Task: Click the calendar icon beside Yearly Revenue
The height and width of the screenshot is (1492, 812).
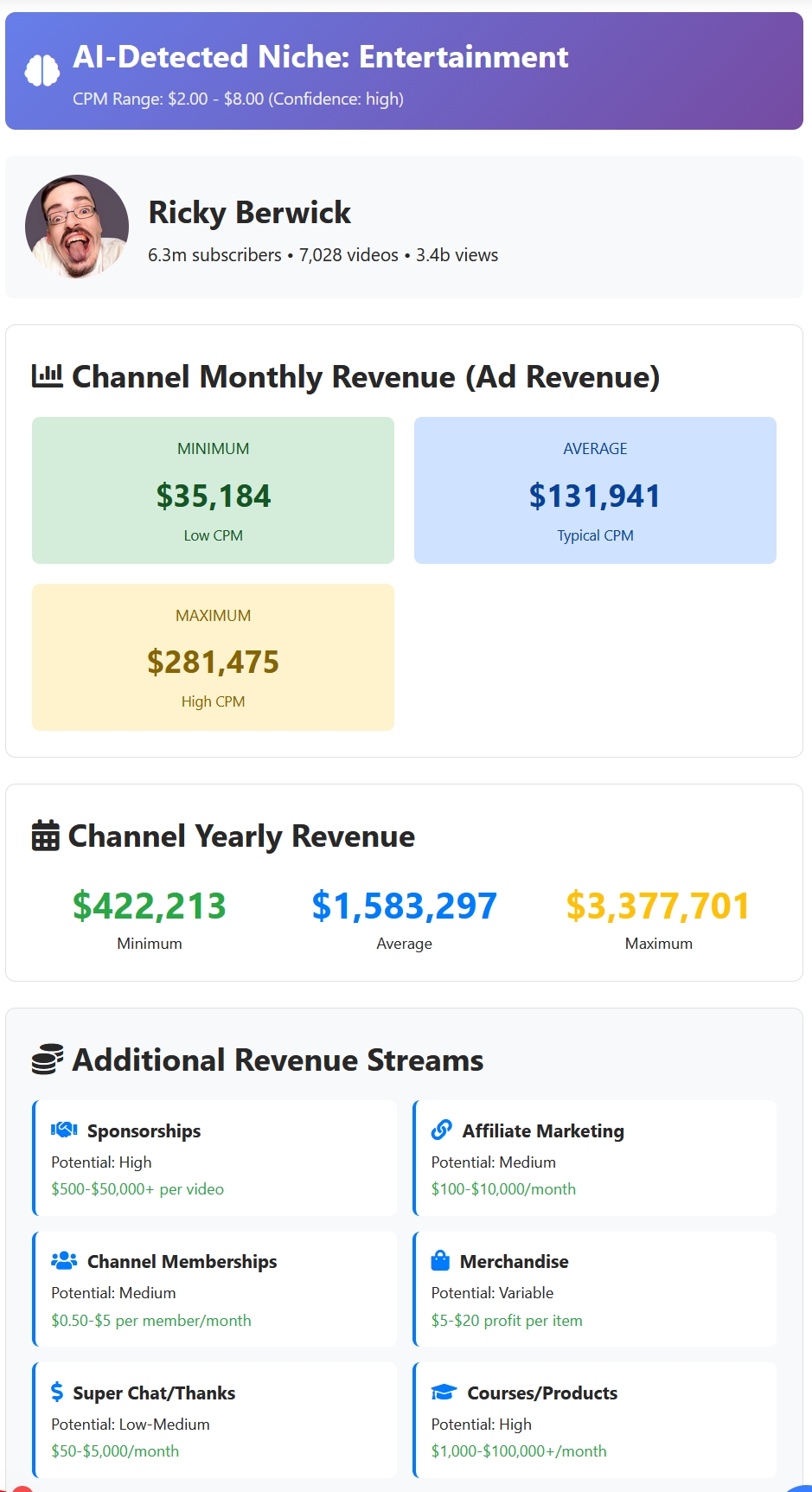Action: 46,836
